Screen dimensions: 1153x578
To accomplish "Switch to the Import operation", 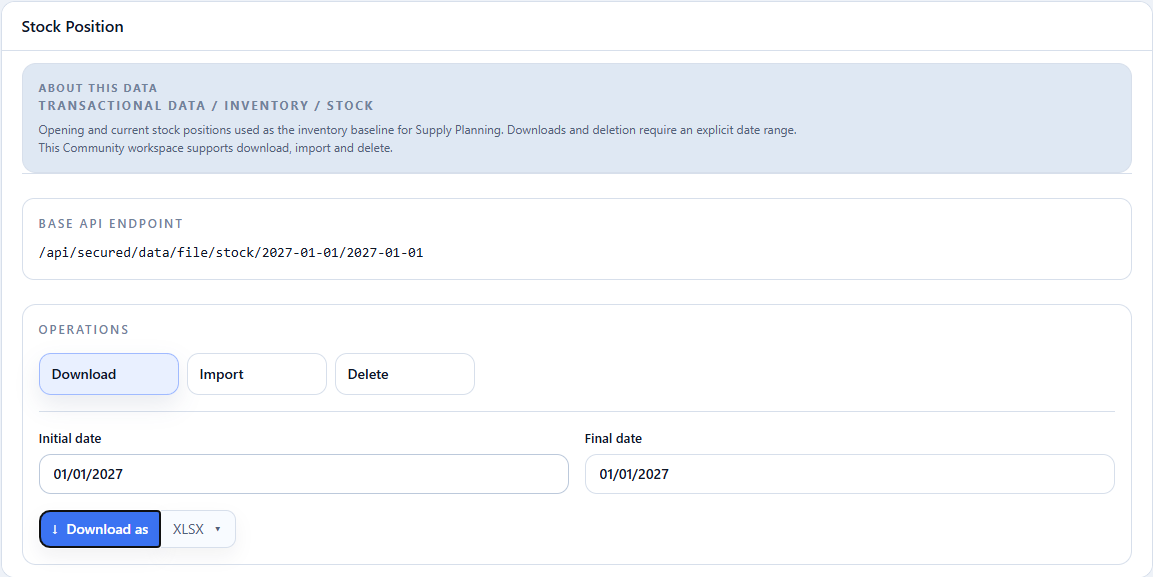I will pos(257,374).
